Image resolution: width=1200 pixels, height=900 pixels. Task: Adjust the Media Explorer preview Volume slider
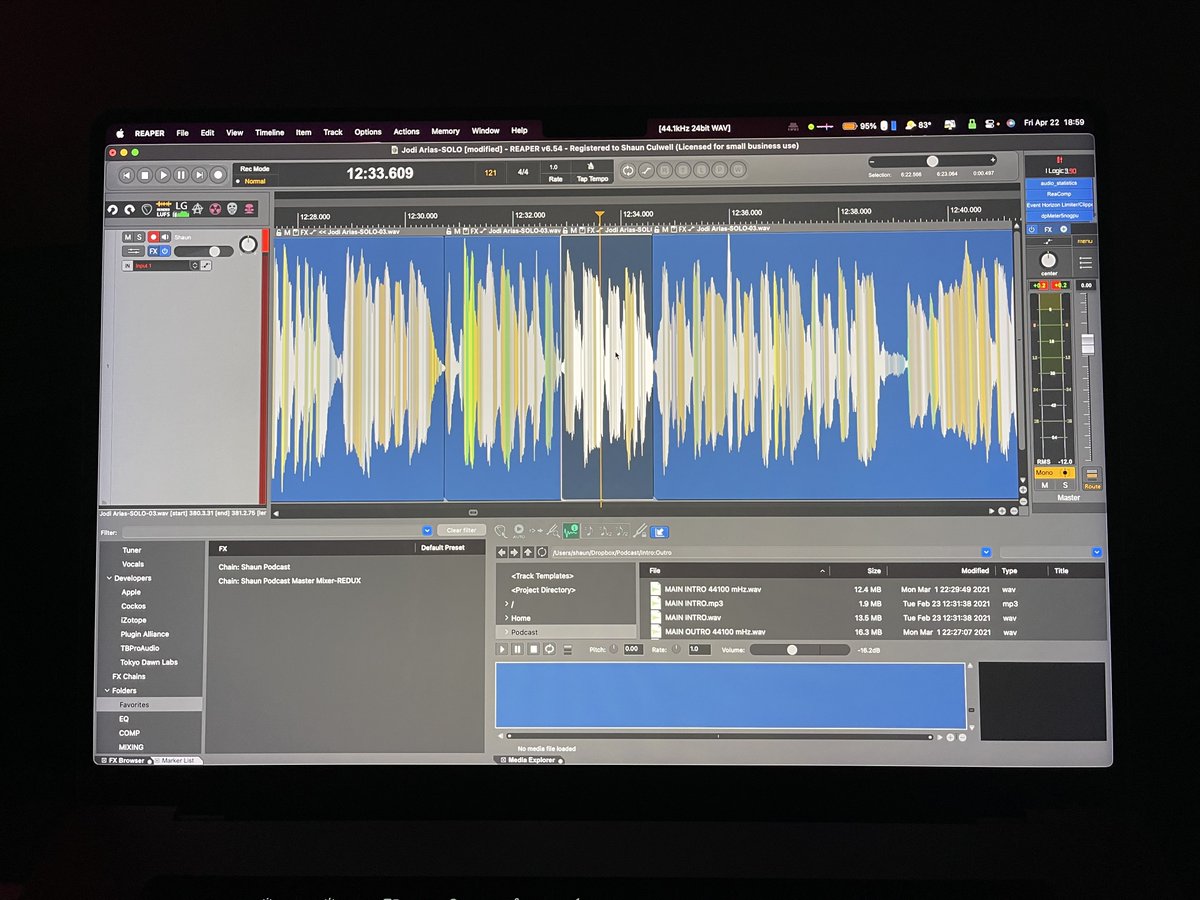click(800, 650)
